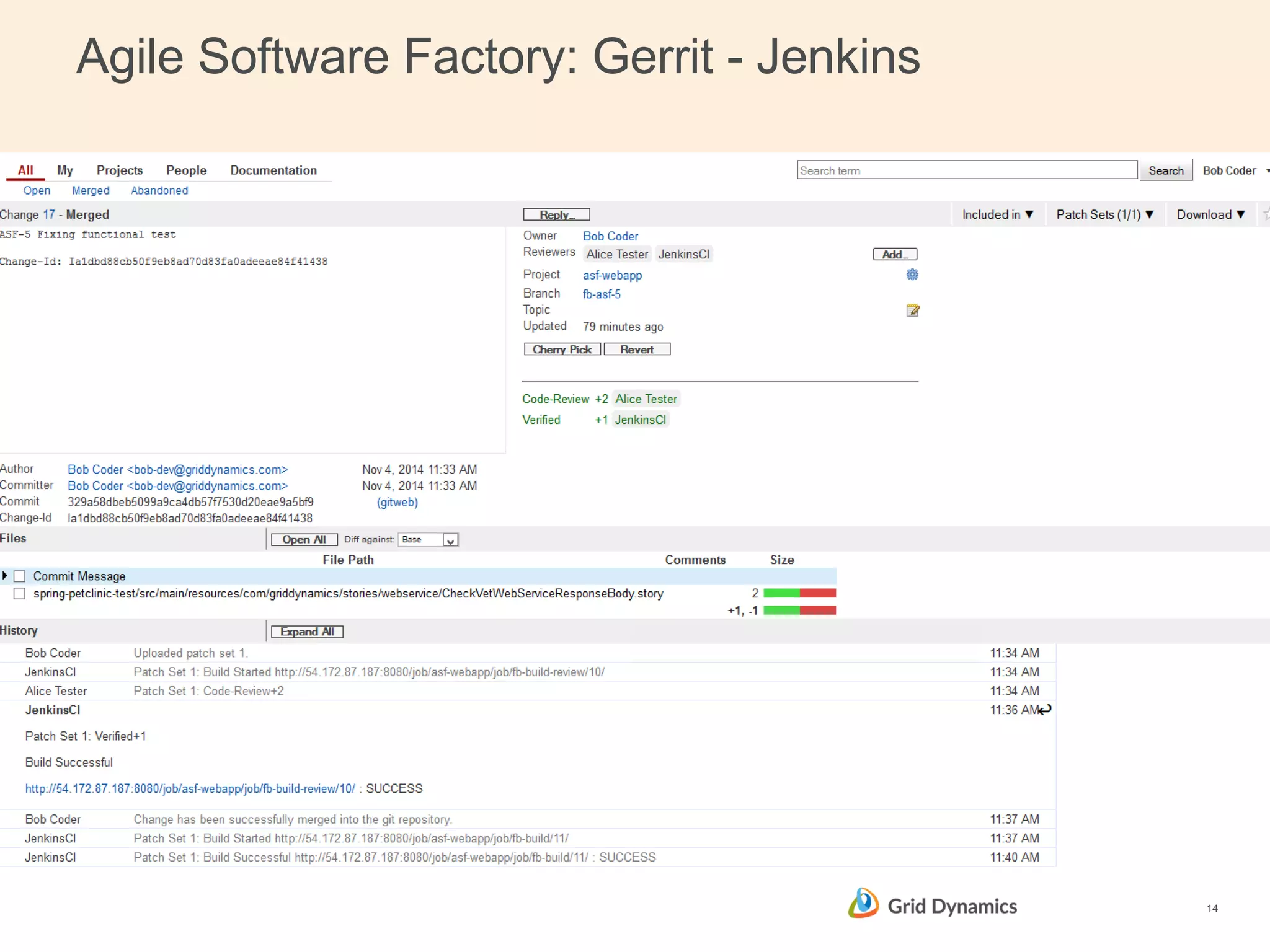Select the My tab

tap(65, 170)
